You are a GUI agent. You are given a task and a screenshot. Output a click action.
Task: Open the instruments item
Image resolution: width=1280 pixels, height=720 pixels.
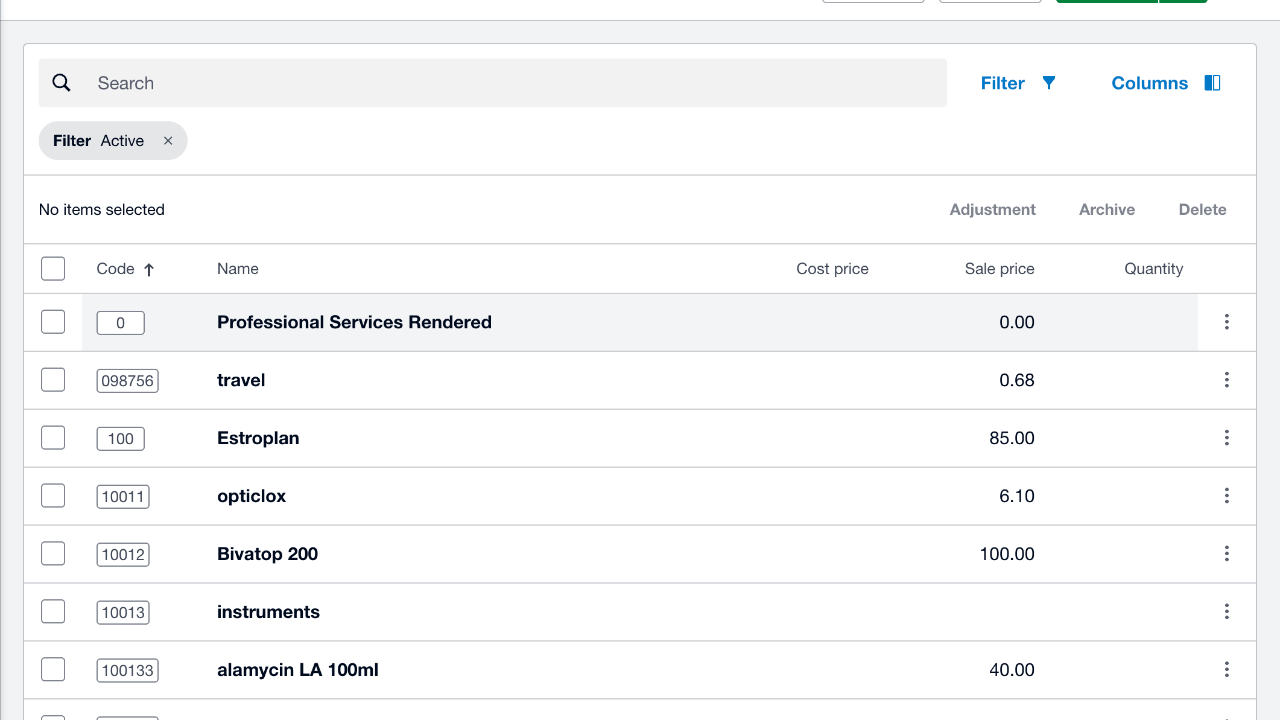point(269,612)
